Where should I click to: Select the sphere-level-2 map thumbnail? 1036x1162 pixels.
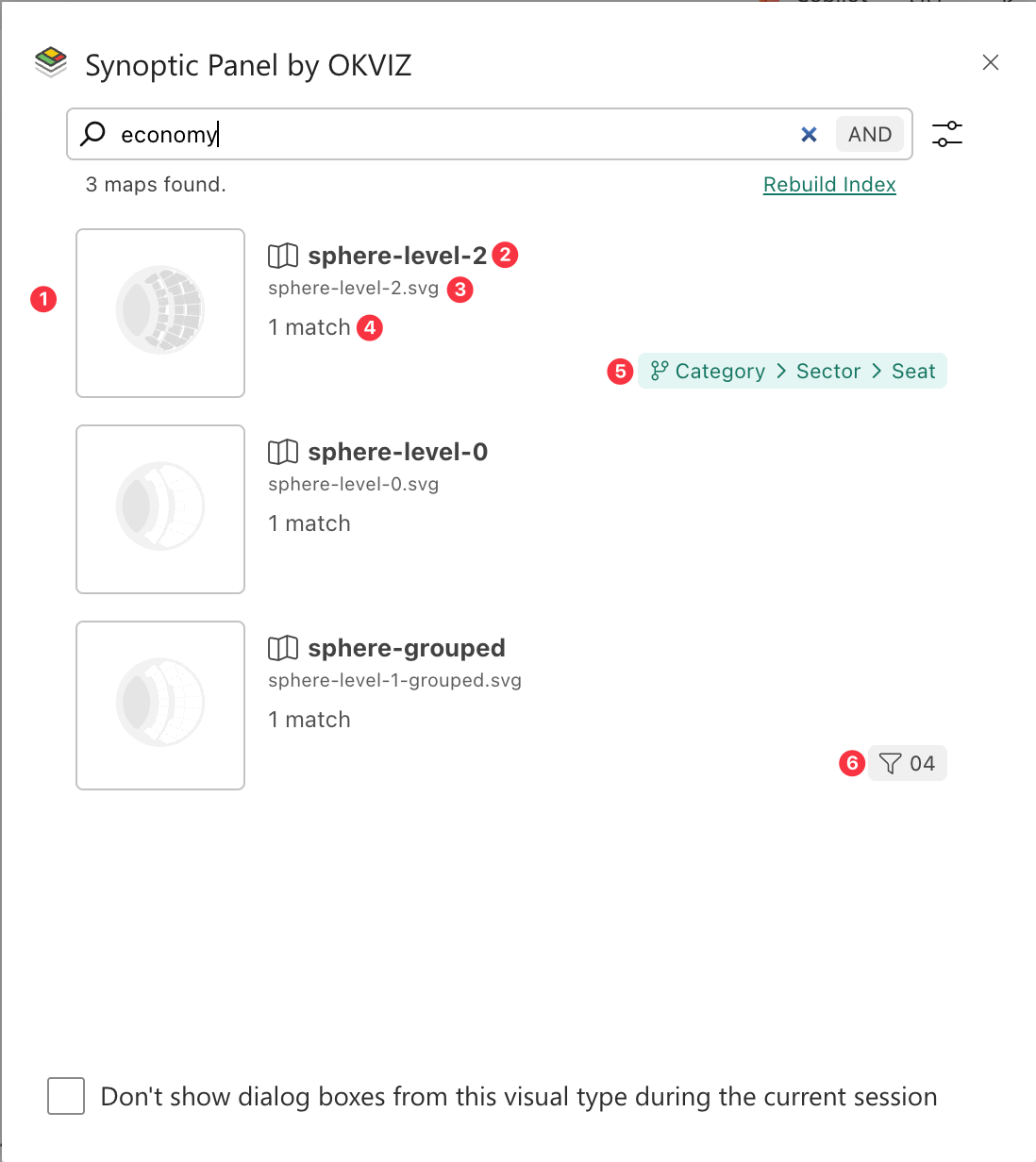(160, 313)
